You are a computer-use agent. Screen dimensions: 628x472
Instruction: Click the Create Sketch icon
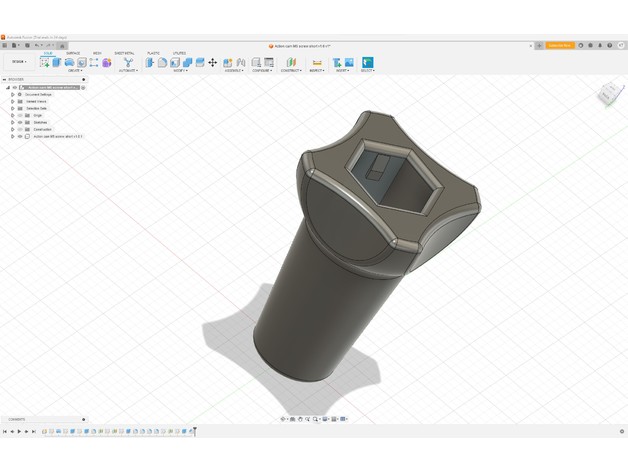[45, 62]
